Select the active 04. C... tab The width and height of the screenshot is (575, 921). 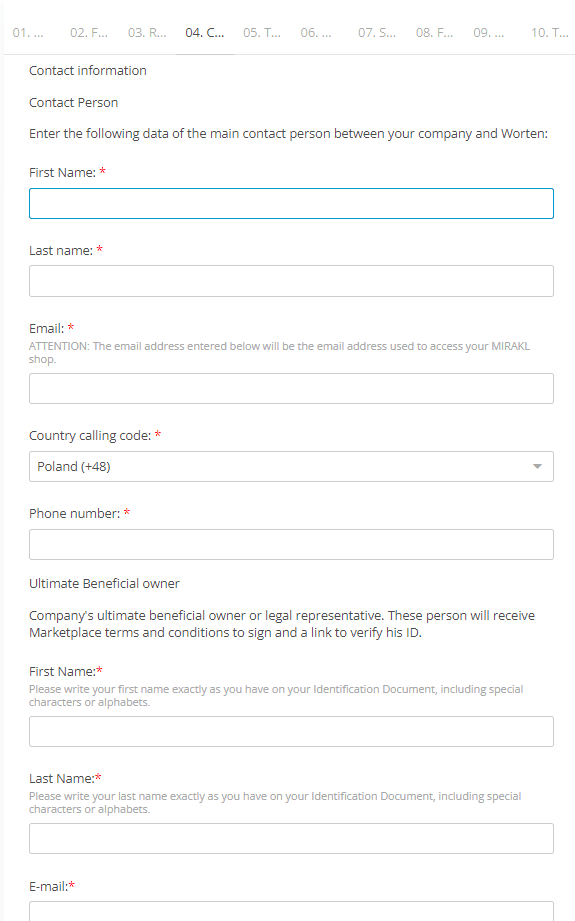coord(205,33)
